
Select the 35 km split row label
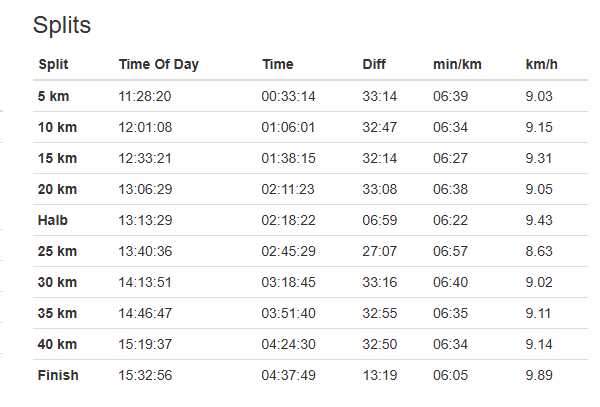[x=57, y=313]
